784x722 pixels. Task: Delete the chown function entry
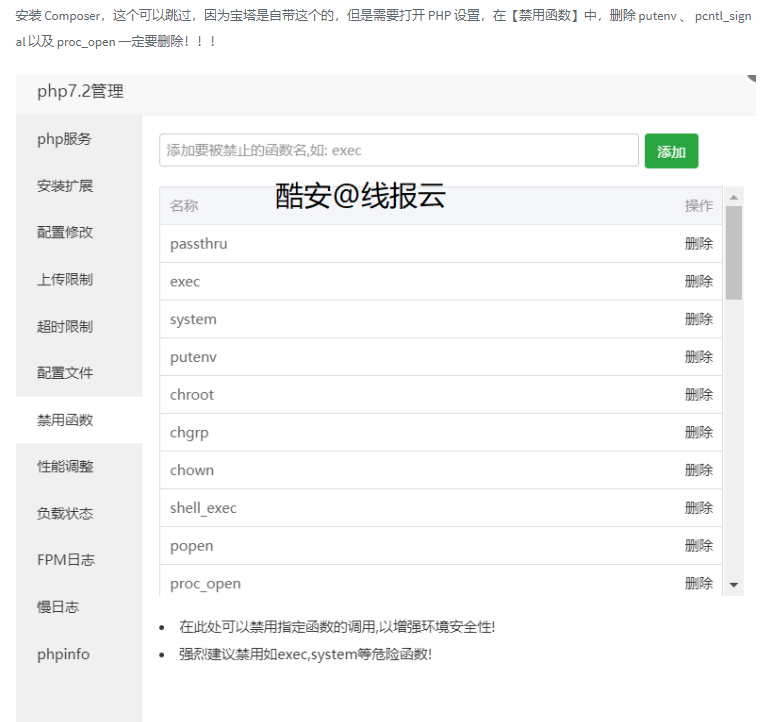(x=698, y=470)
